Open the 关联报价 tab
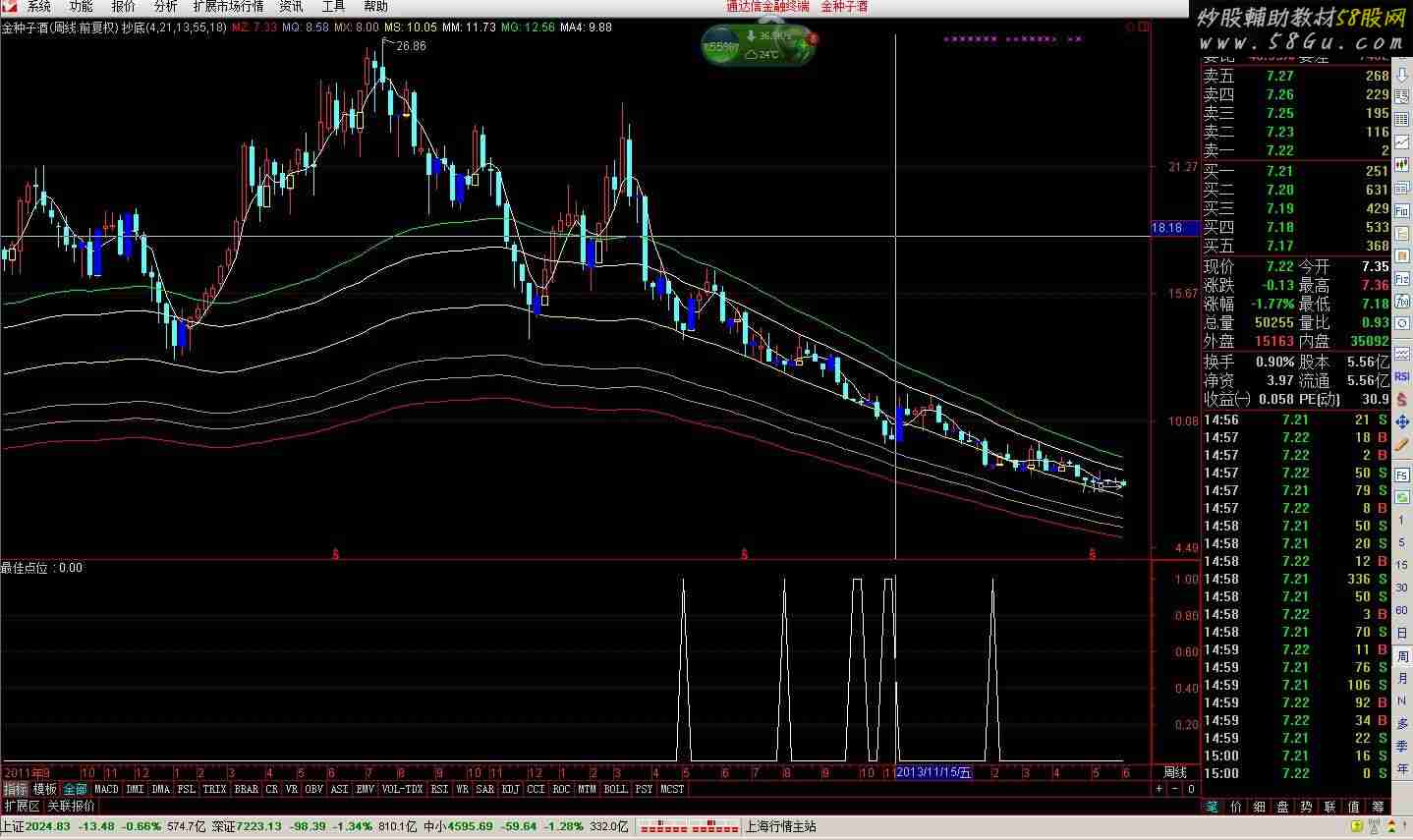The image size is (1413, 840). pos(72,806)
